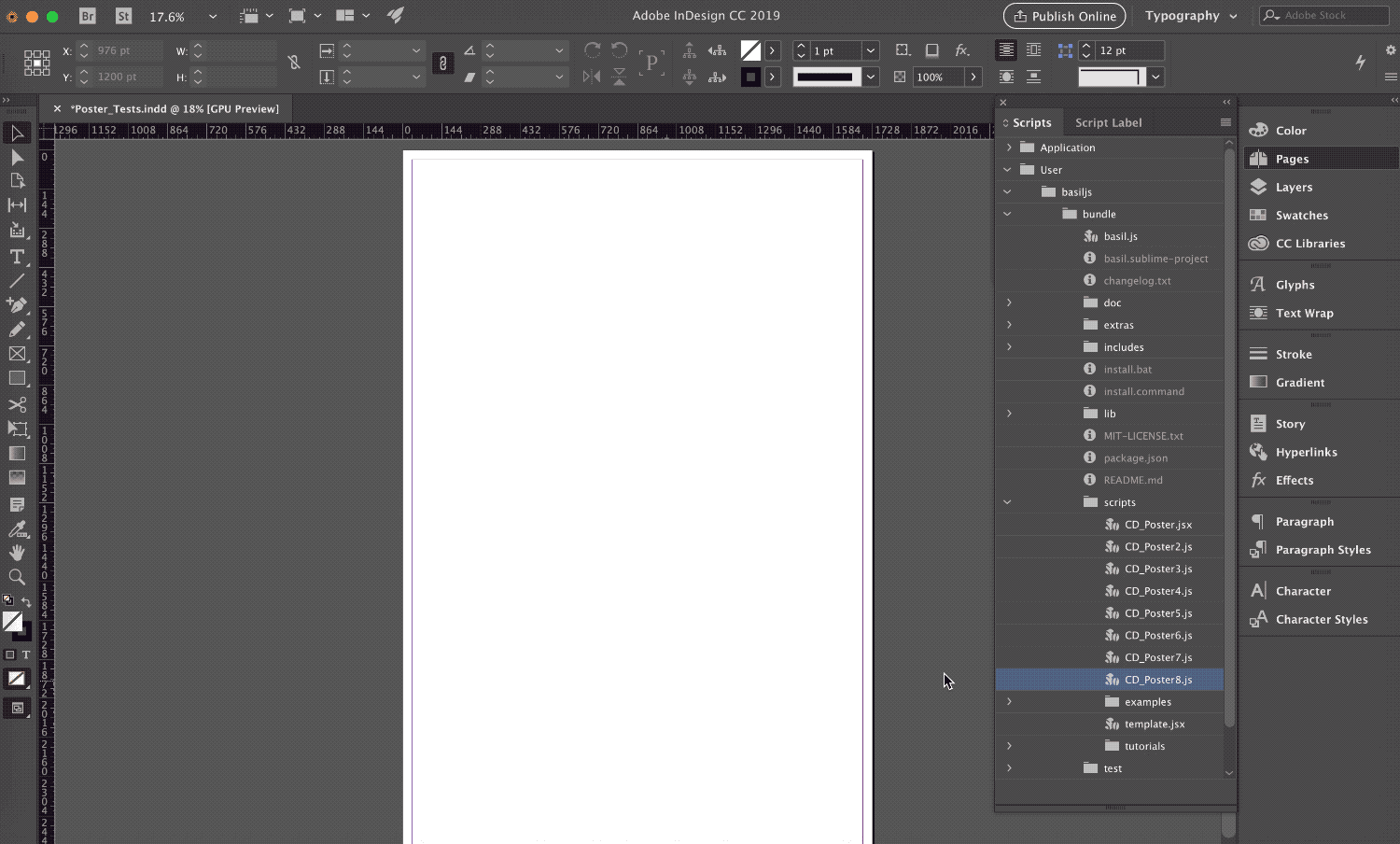Click the toolbox fill swatch

click(x=12, y=621)
